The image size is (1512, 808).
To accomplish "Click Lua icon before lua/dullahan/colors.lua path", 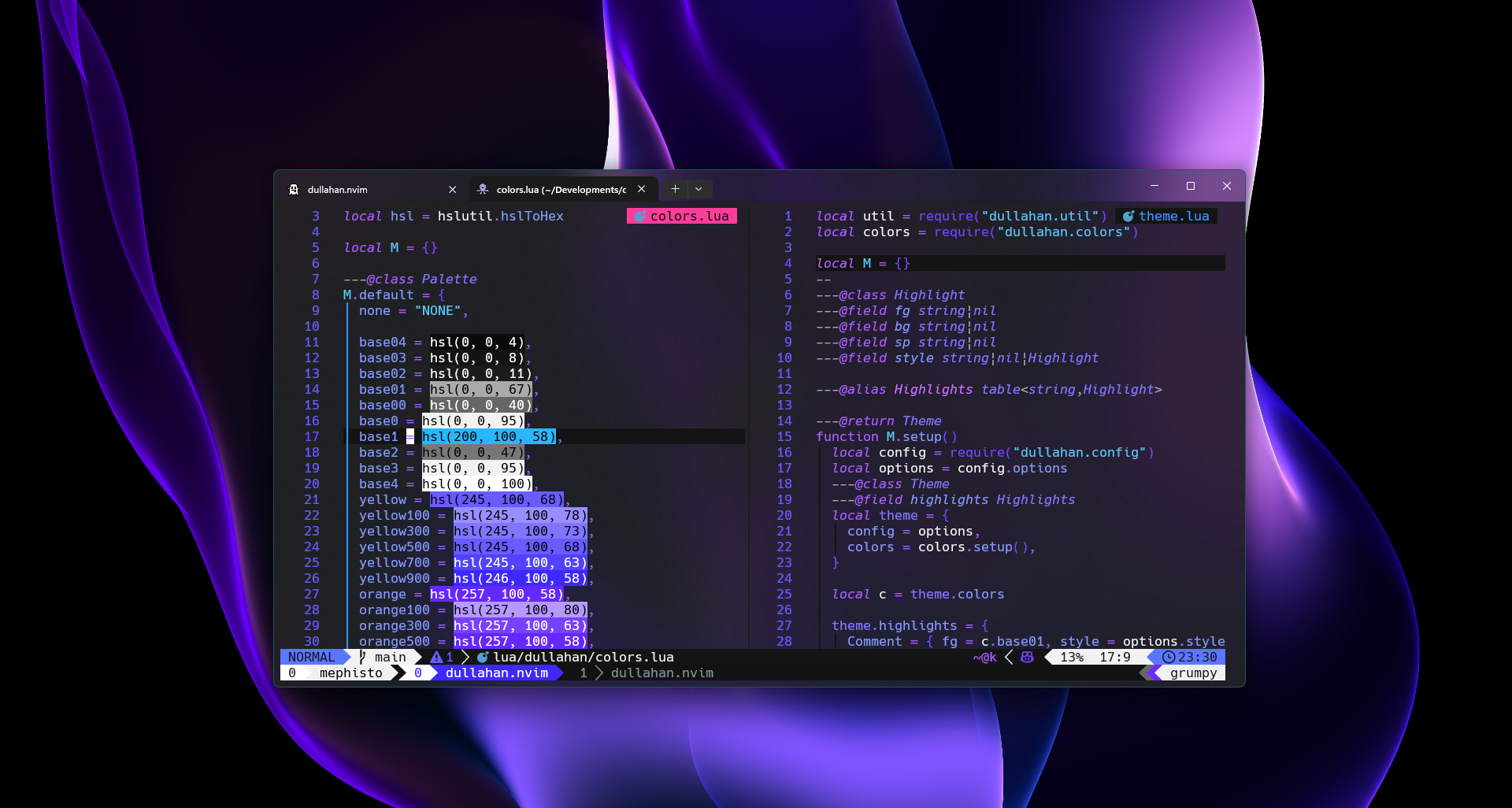I will click(482, 657).
